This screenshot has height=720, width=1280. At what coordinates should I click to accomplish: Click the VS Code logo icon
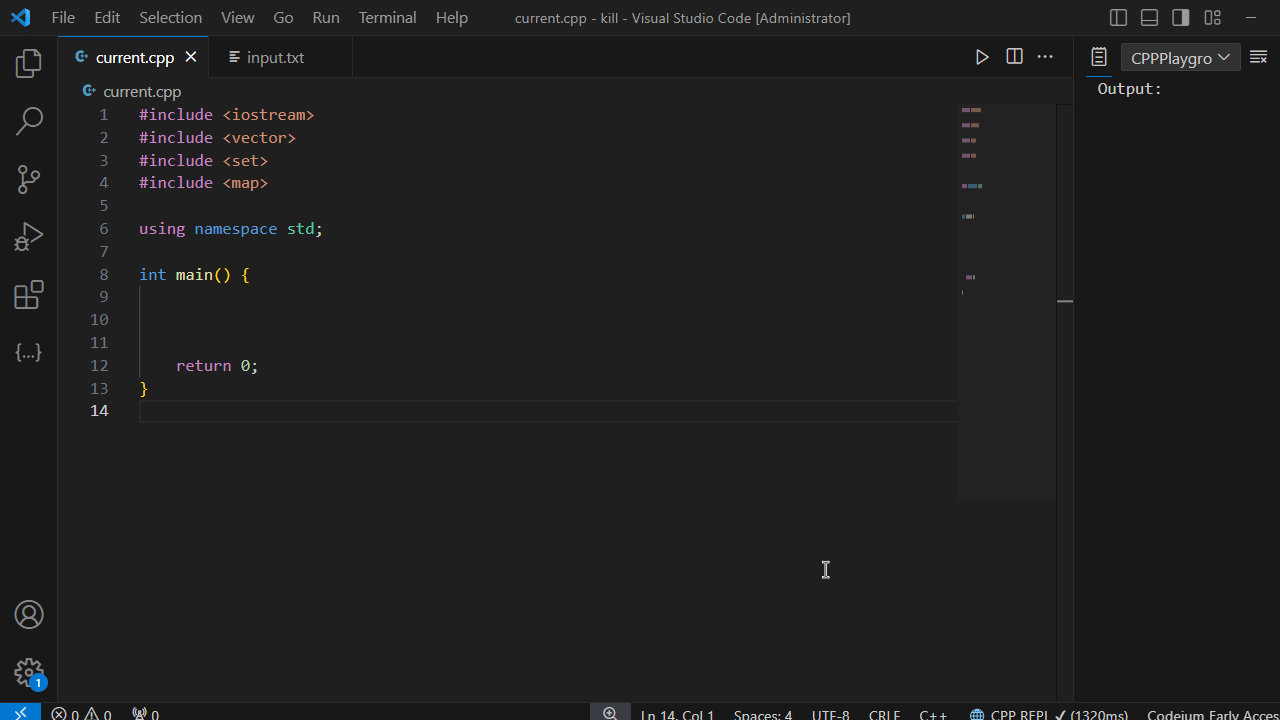pyautogui.click(x=20, y=17)
